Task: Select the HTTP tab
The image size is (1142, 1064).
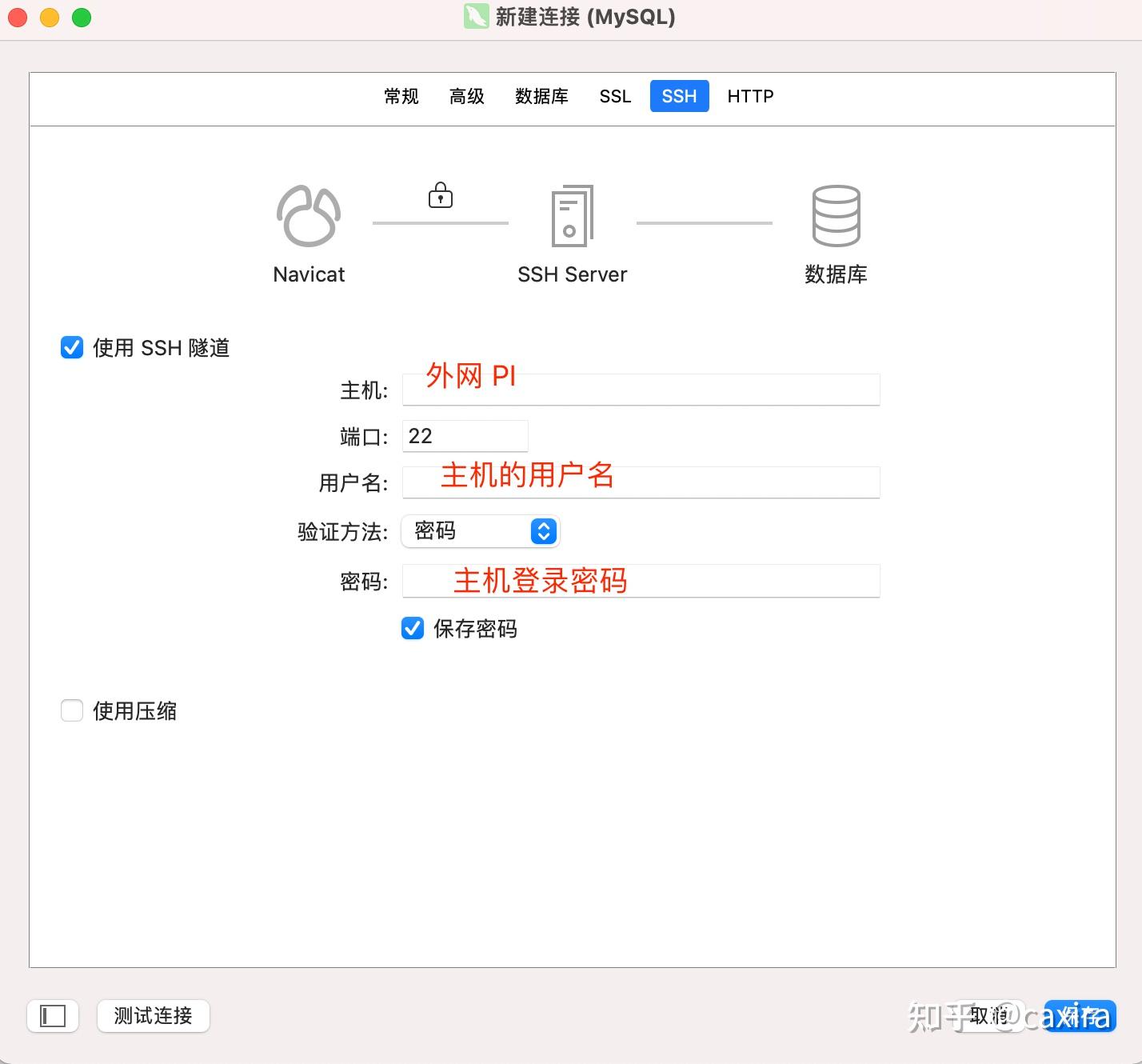Action: 749,96
